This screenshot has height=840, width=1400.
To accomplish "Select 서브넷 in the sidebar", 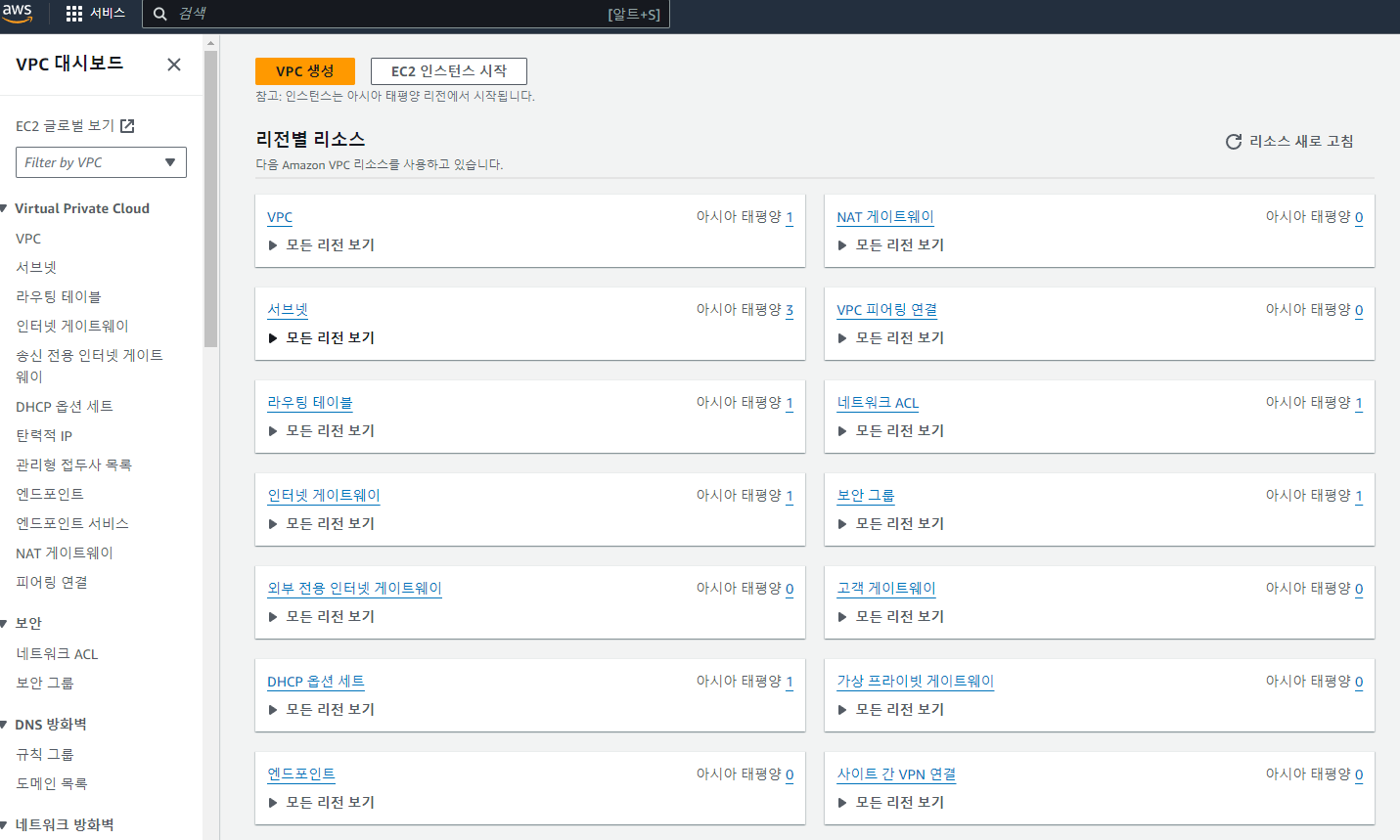I will tap(36, 267).
